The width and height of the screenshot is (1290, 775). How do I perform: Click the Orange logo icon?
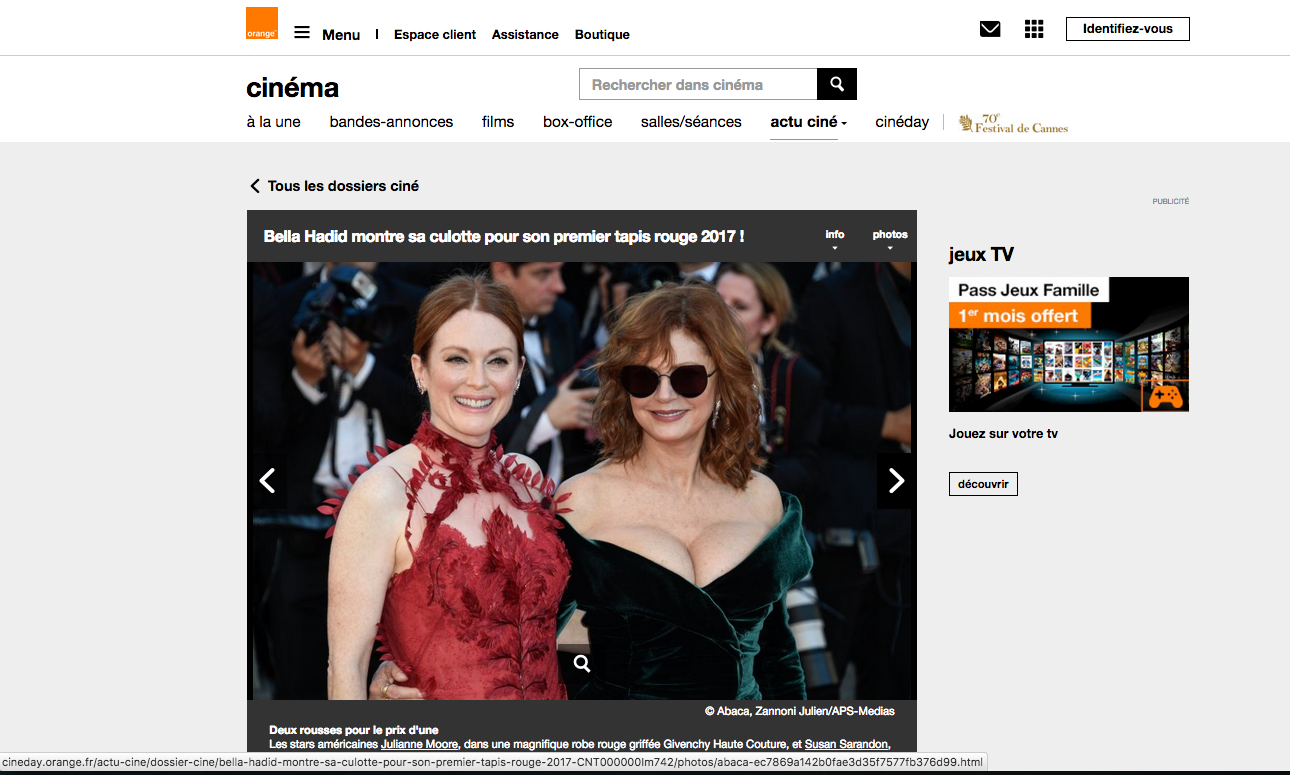coord(262,24)
